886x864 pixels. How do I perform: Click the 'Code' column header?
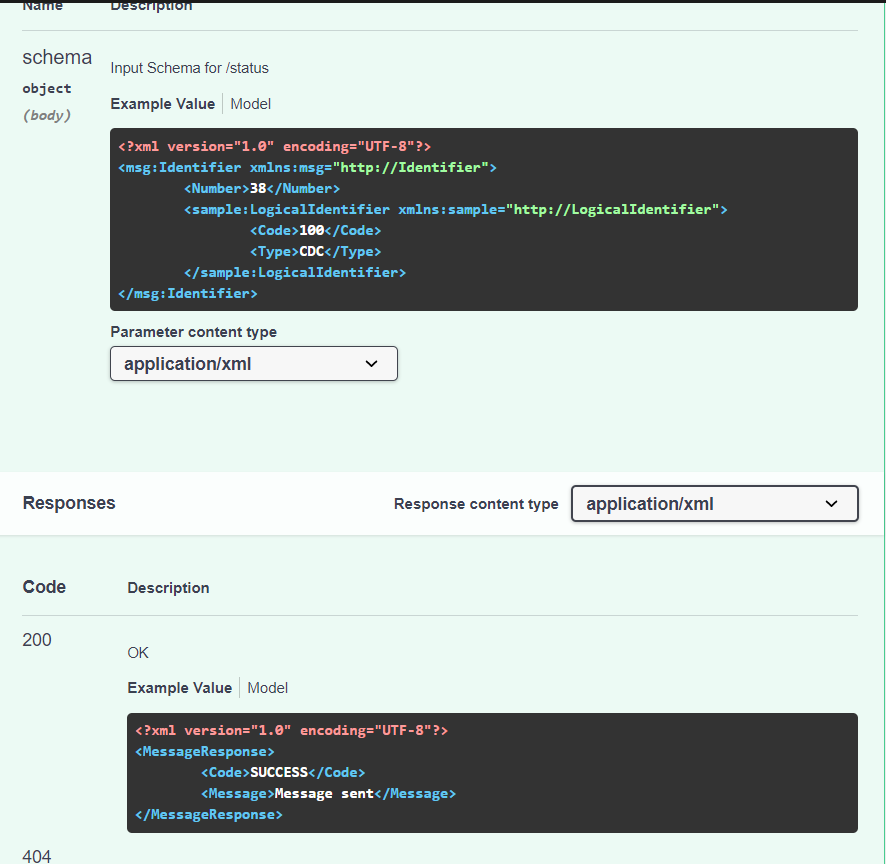pyautogui.click(x=44, y=587)
